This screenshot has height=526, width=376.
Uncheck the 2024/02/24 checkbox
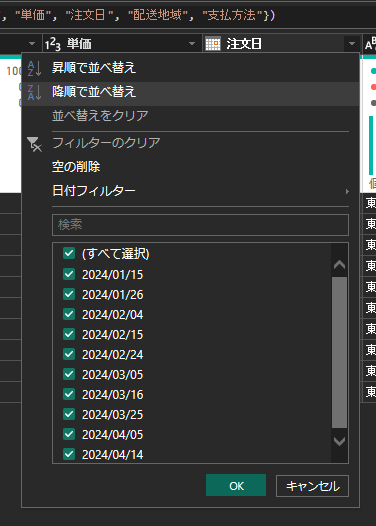pos(69,354)
